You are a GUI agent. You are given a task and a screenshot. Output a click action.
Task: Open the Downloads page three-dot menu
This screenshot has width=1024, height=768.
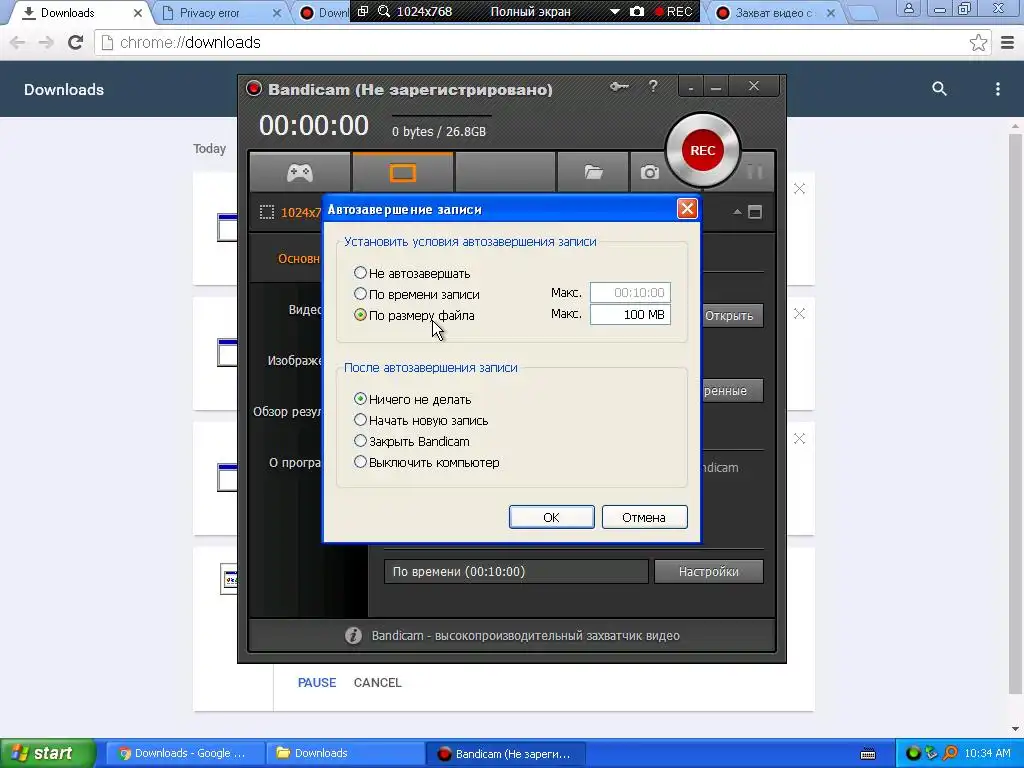(997, 89)
